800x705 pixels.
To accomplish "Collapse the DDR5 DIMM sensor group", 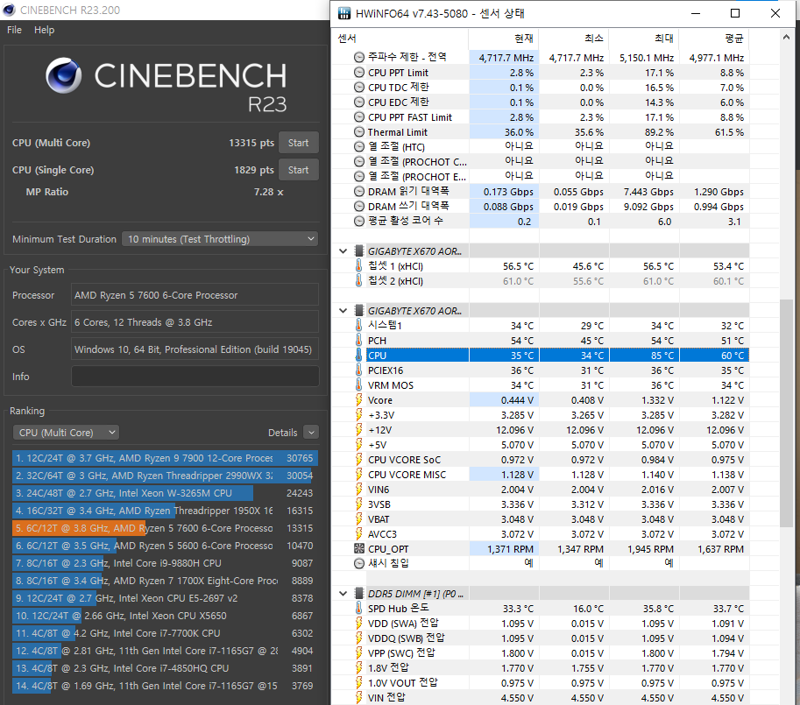I will pyautogui.click(x=343, y=594).
